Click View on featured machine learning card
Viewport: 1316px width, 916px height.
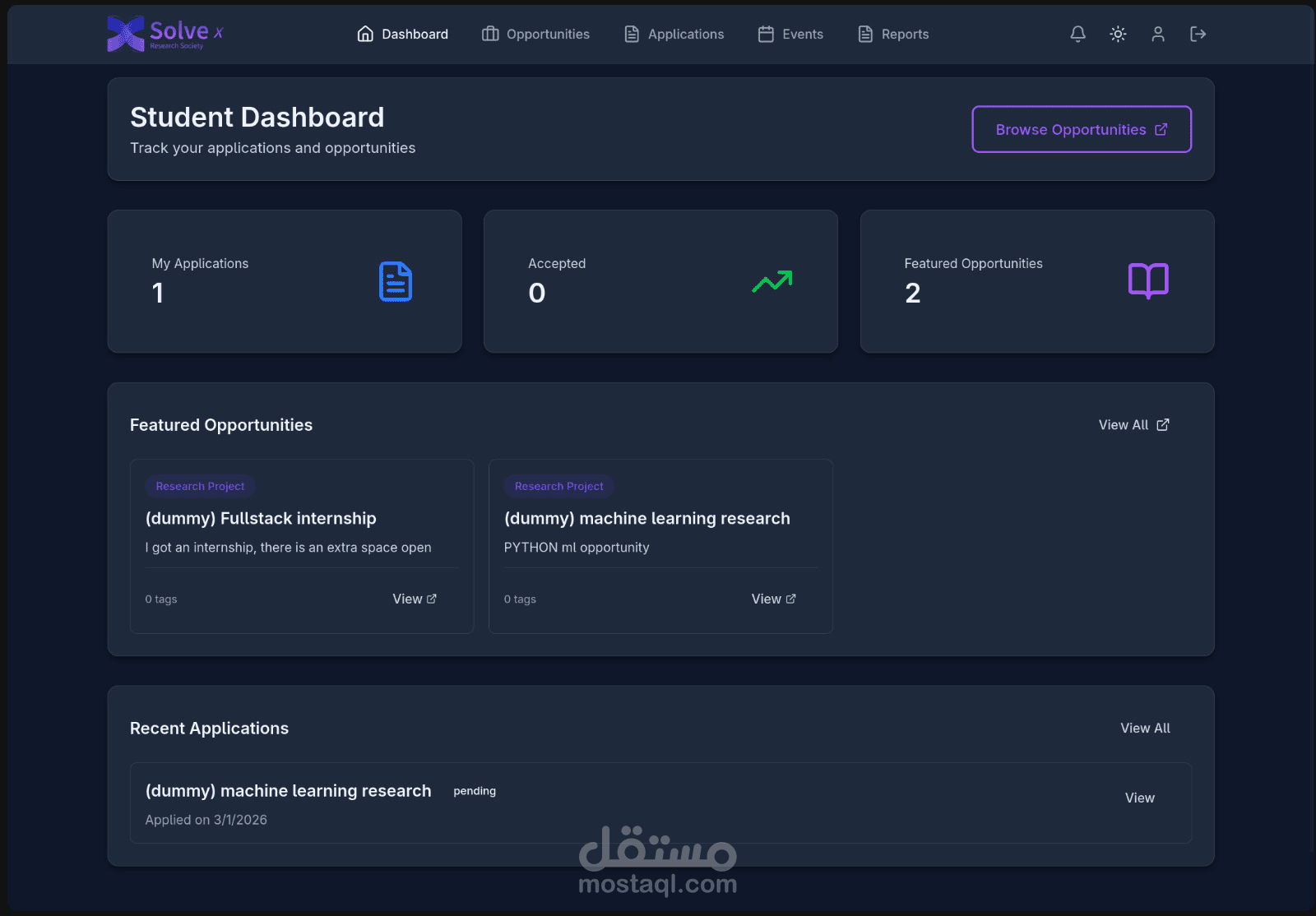[x=773, y=599]
